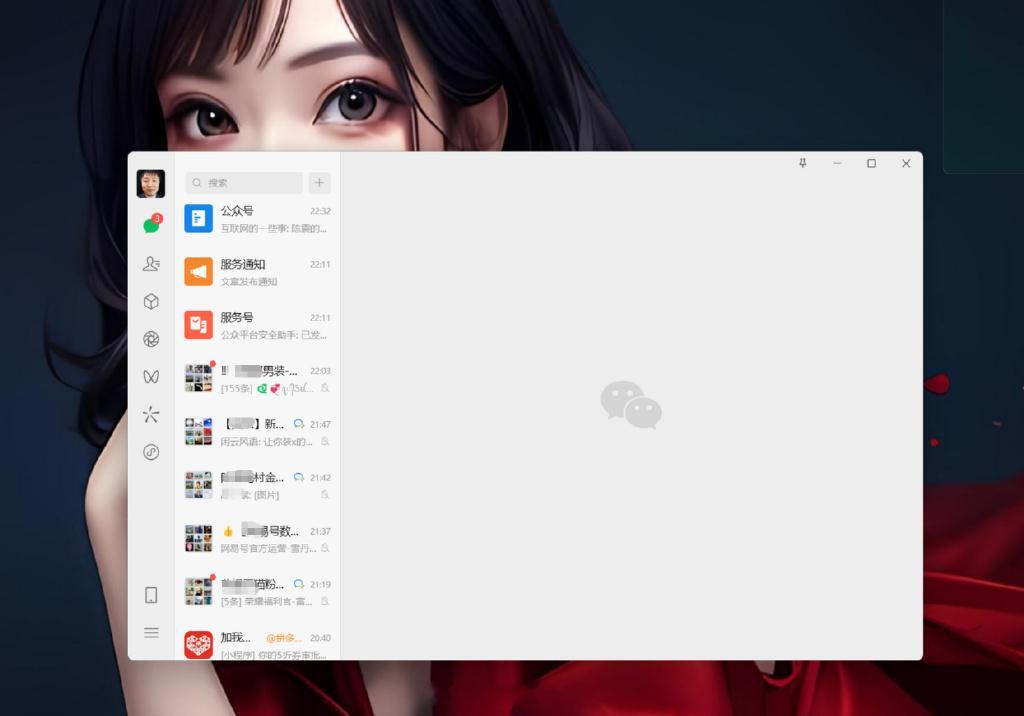This screenshot has width=1024, height=716.
Task: Click the blue chat bubble icon beside 21:19
Action: tap(299, 583)
